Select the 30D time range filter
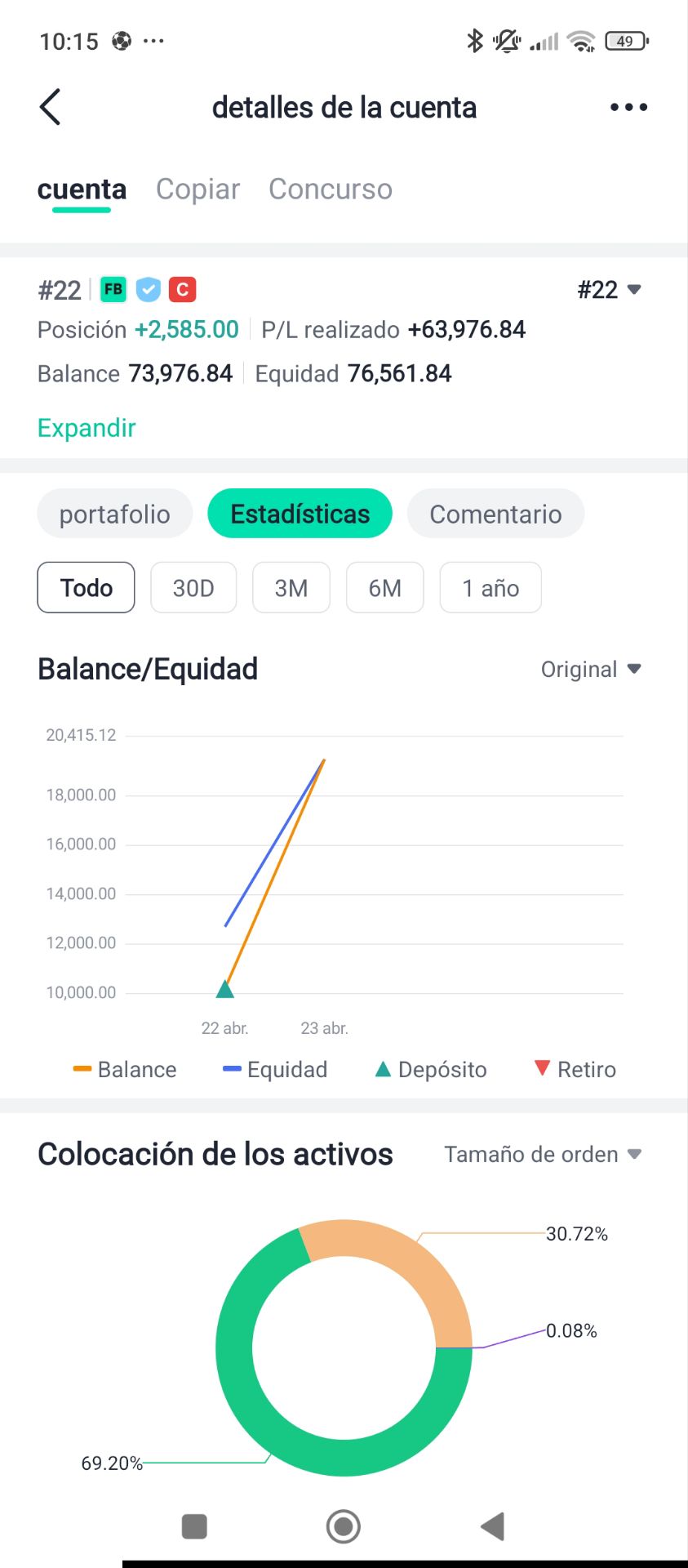 [x=193, y=588]
